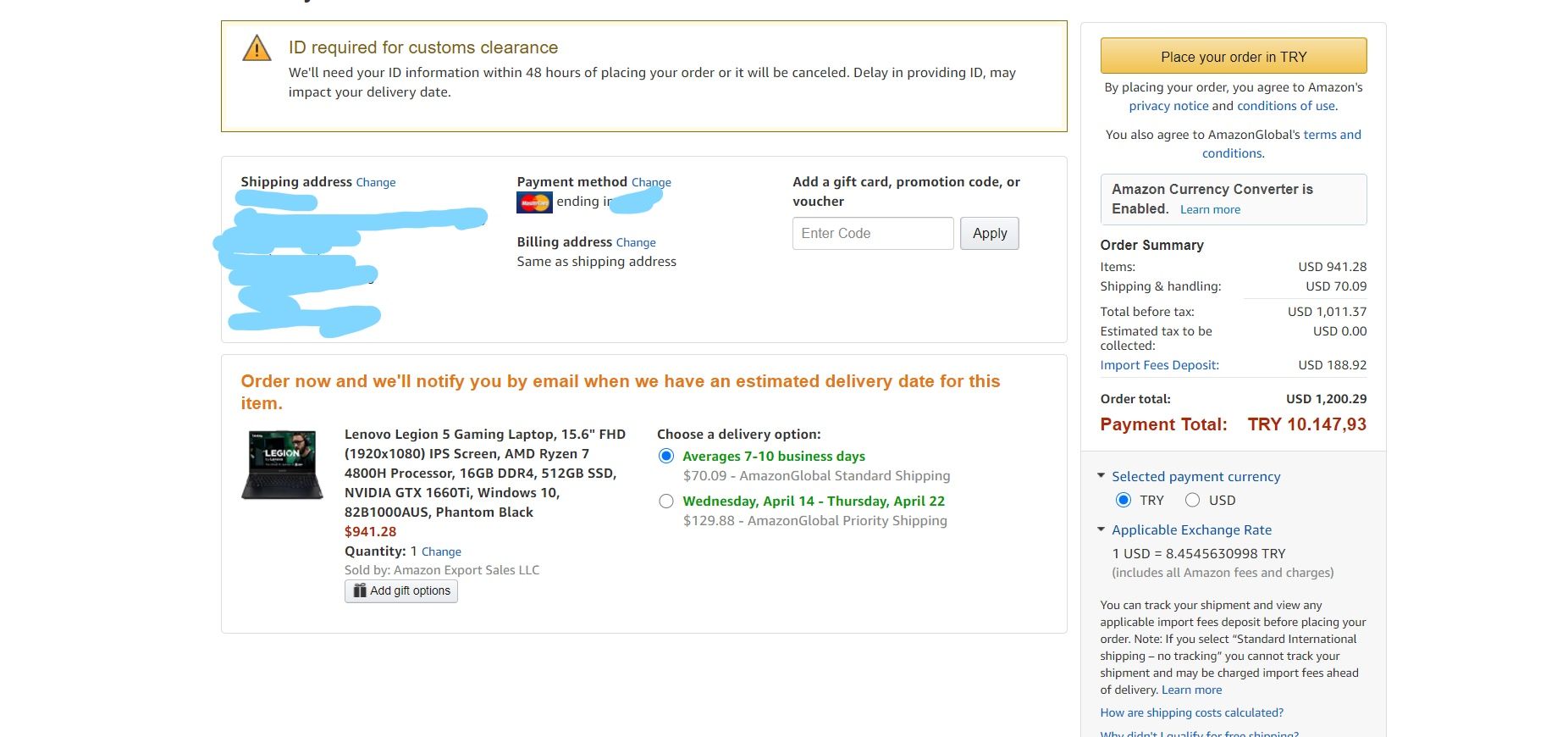Change the shipping address

(375, 183)
